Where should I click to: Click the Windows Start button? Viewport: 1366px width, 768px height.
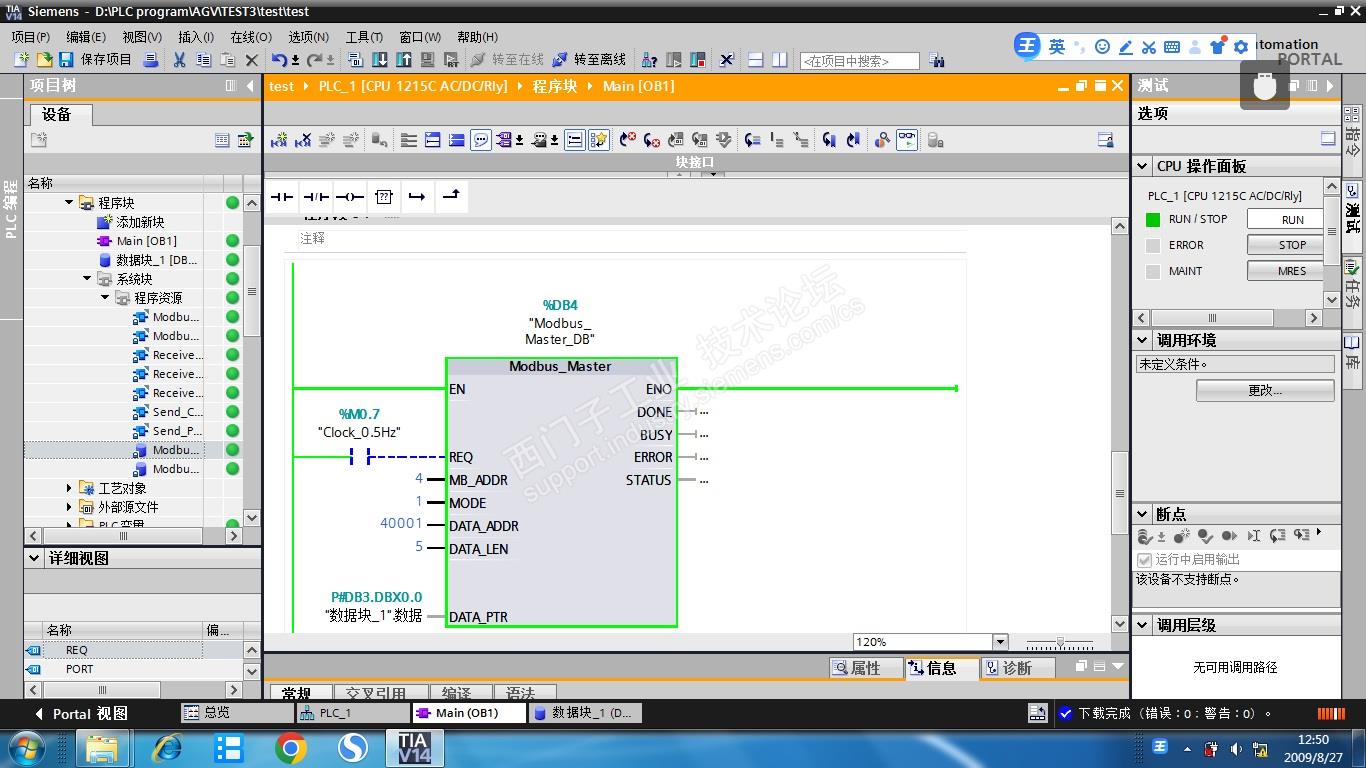(25, 748)
